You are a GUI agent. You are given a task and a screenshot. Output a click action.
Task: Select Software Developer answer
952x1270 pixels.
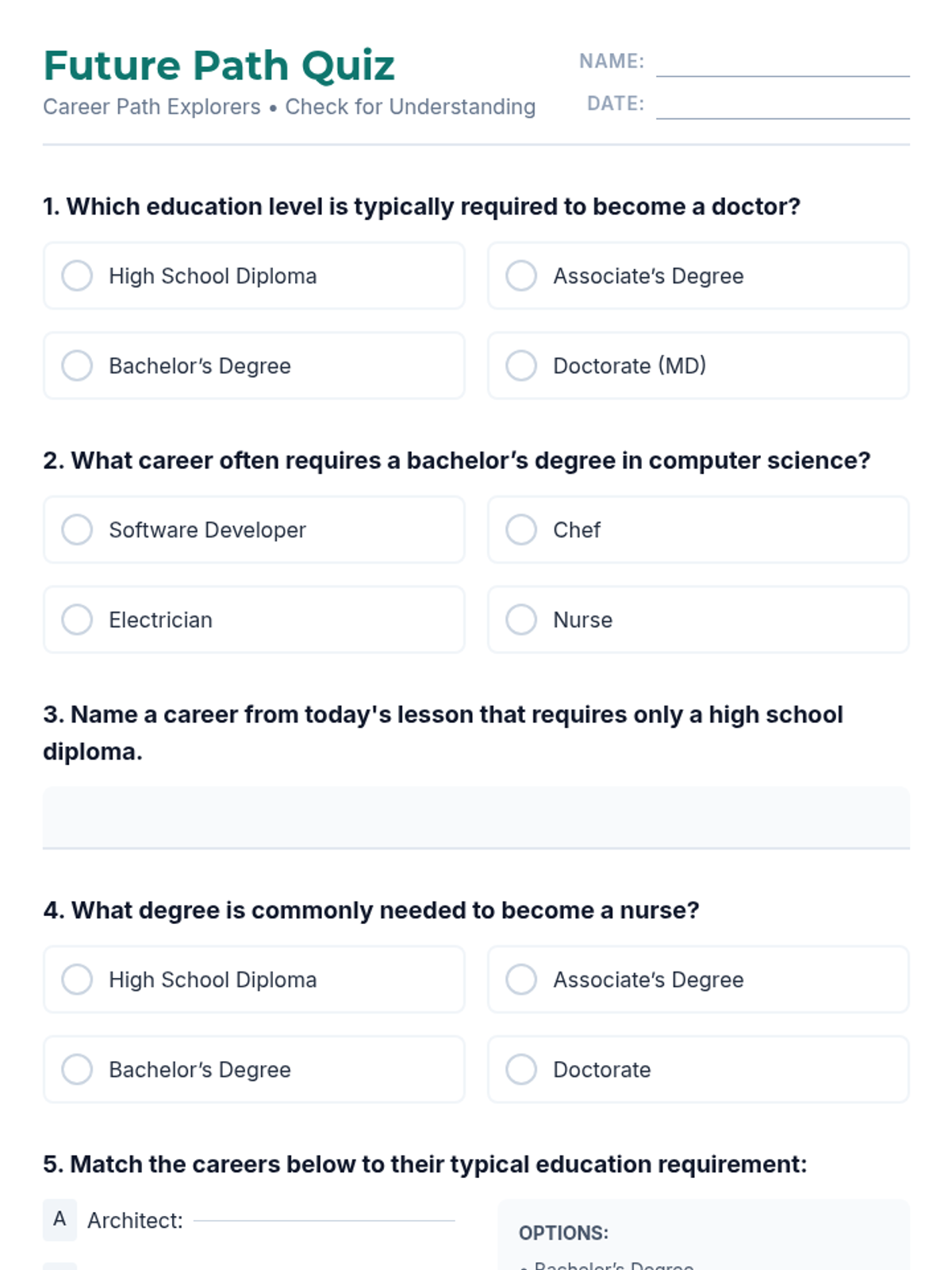[x=77, y=530]
